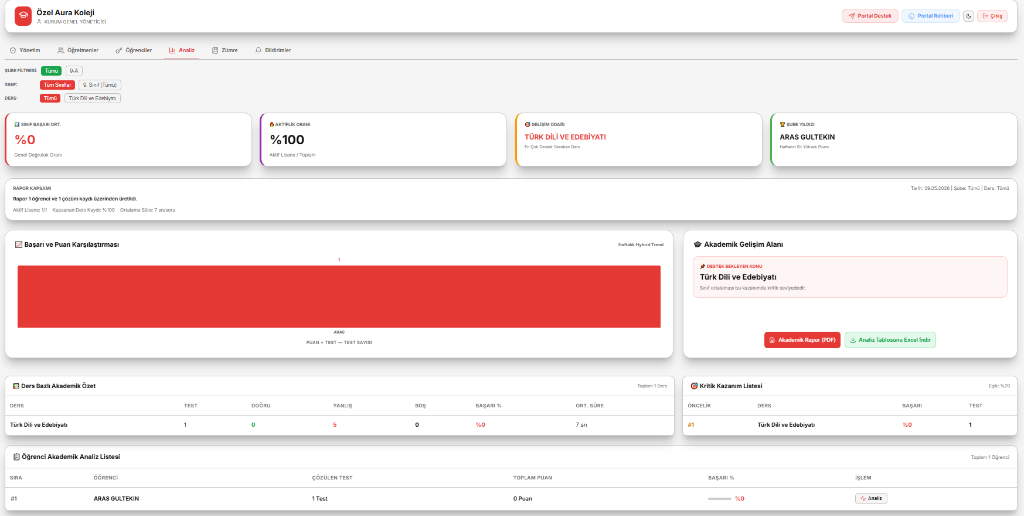Click the icon beside Ders Bazlı Akademik Özet

[x=16, y=386]
